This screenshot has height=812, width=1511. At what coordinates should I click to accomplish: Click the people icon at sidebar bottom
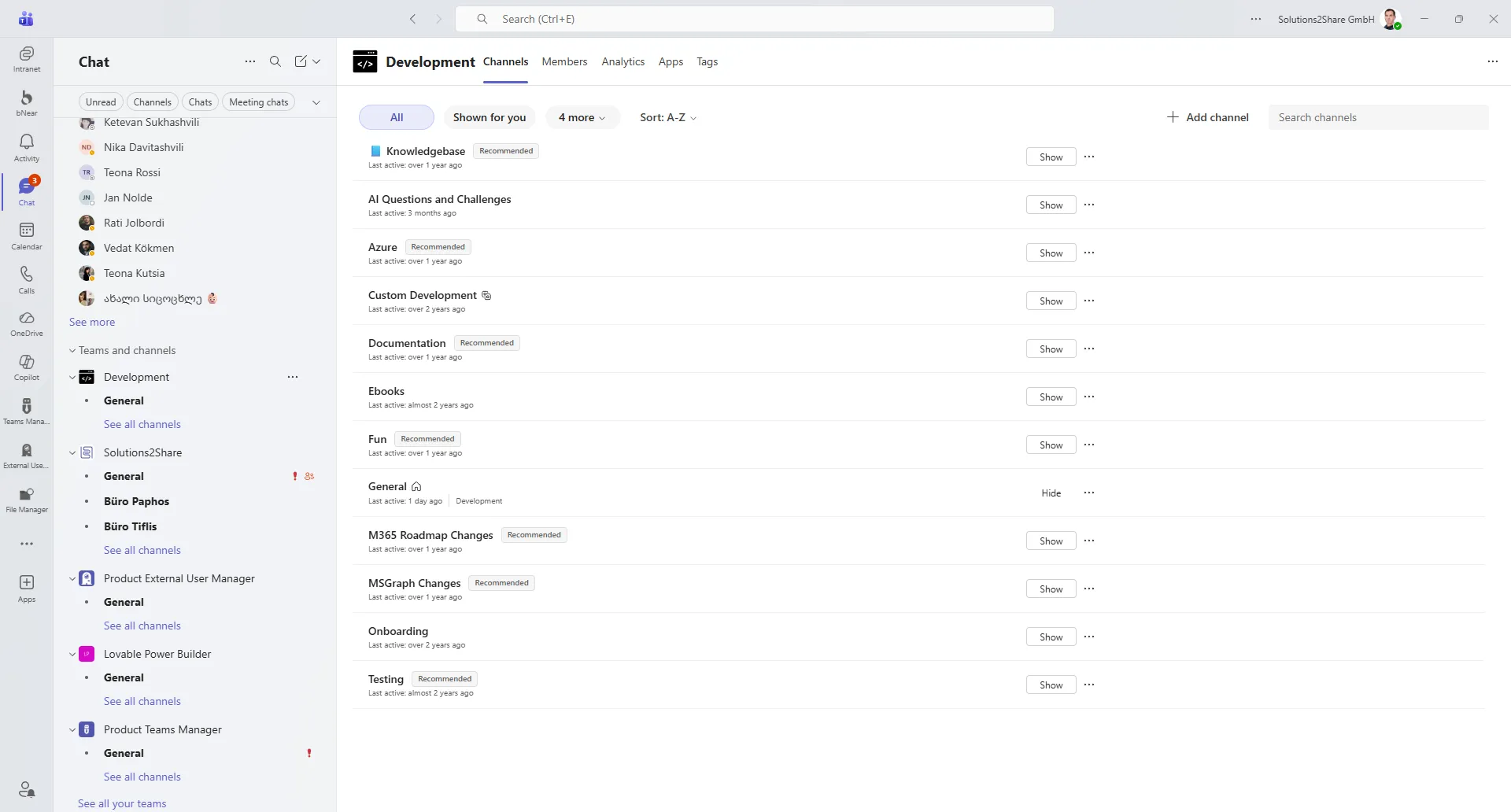pyautogui.click(x=27, y=789)
